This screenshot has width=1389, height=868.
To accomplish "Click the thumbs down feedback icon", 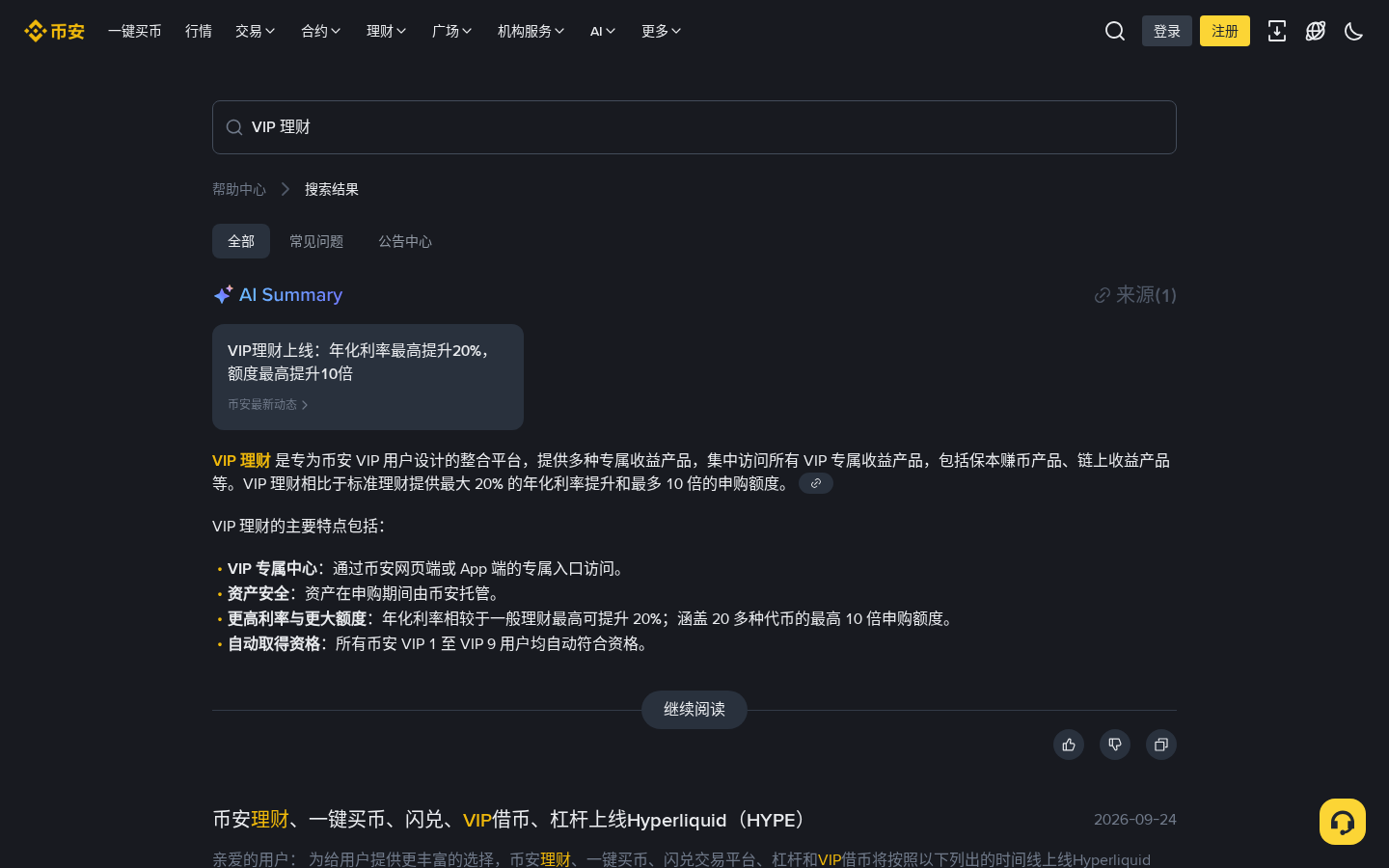I will (1115, 745).
